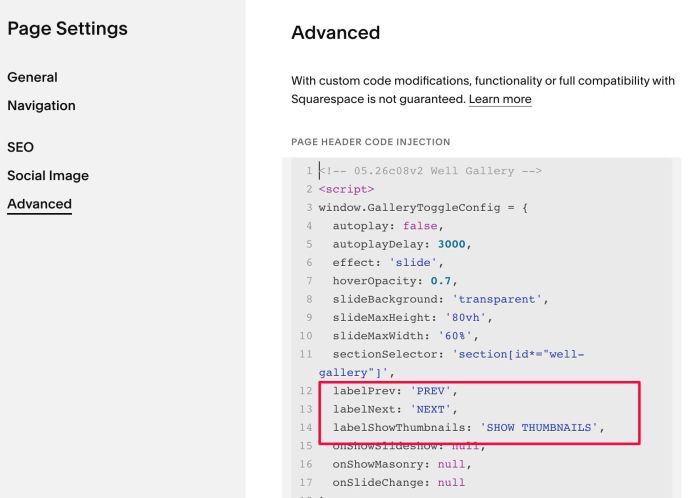Open the General settings tab
This screenshot has width=700, height=498.
(32, 77)
